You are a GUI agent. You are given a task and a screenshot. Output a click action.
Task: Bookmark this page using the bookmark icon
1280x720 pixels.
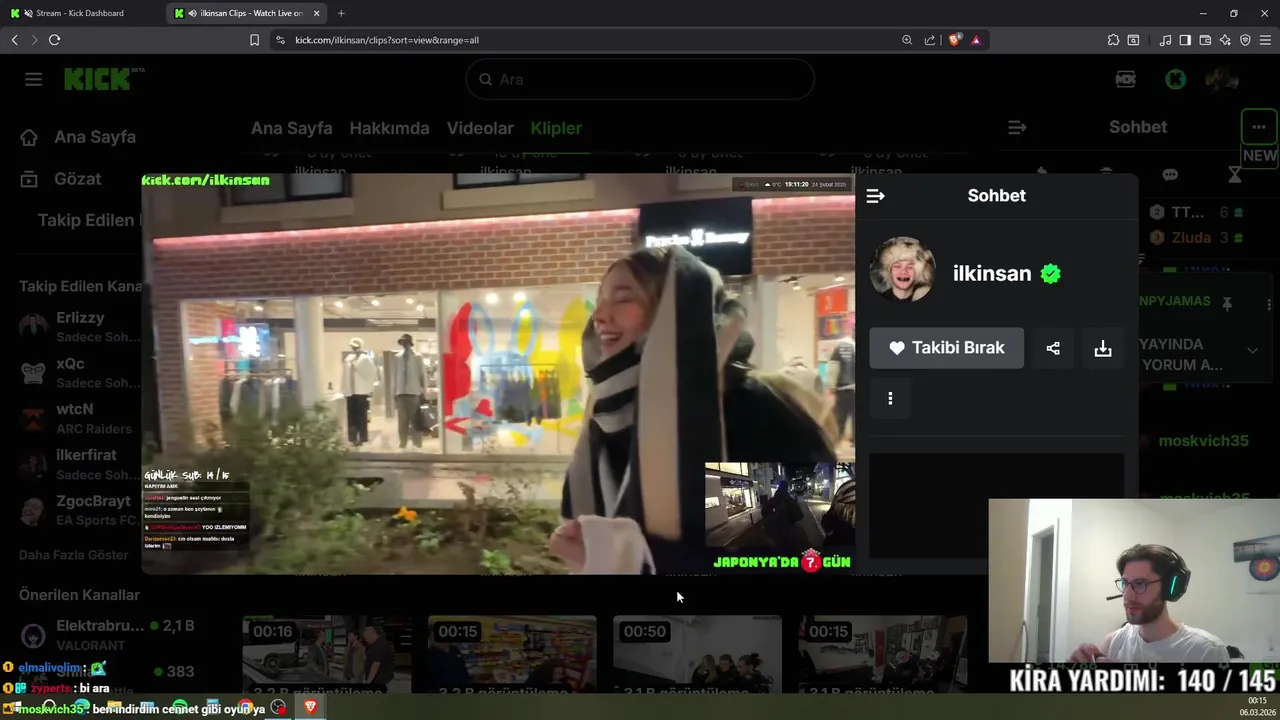254,40
